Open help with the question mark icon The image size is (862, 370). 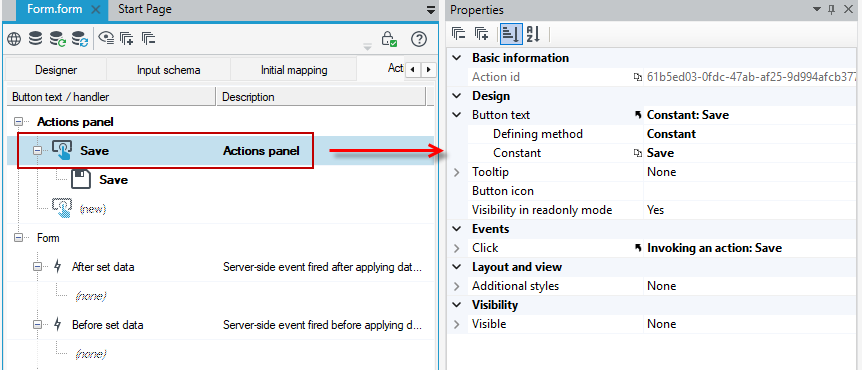pyautogui.click(x=419, y=38)
